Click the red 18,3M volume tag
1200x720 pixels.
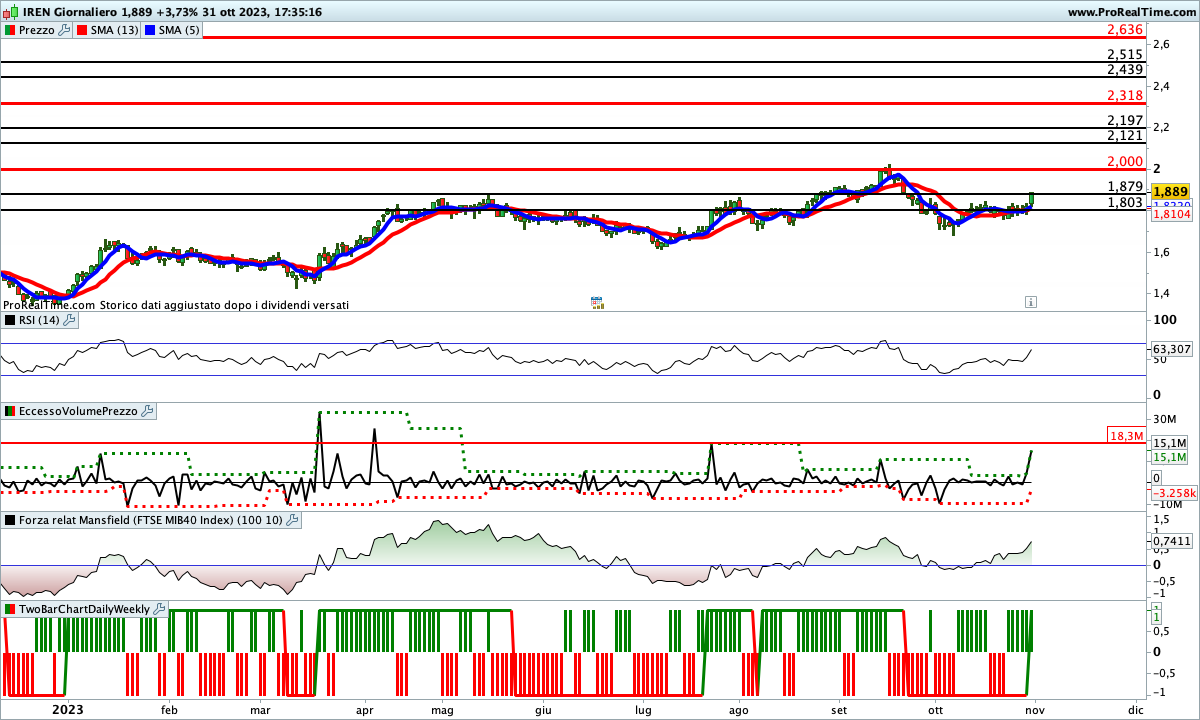click(x=1126, y=436)
